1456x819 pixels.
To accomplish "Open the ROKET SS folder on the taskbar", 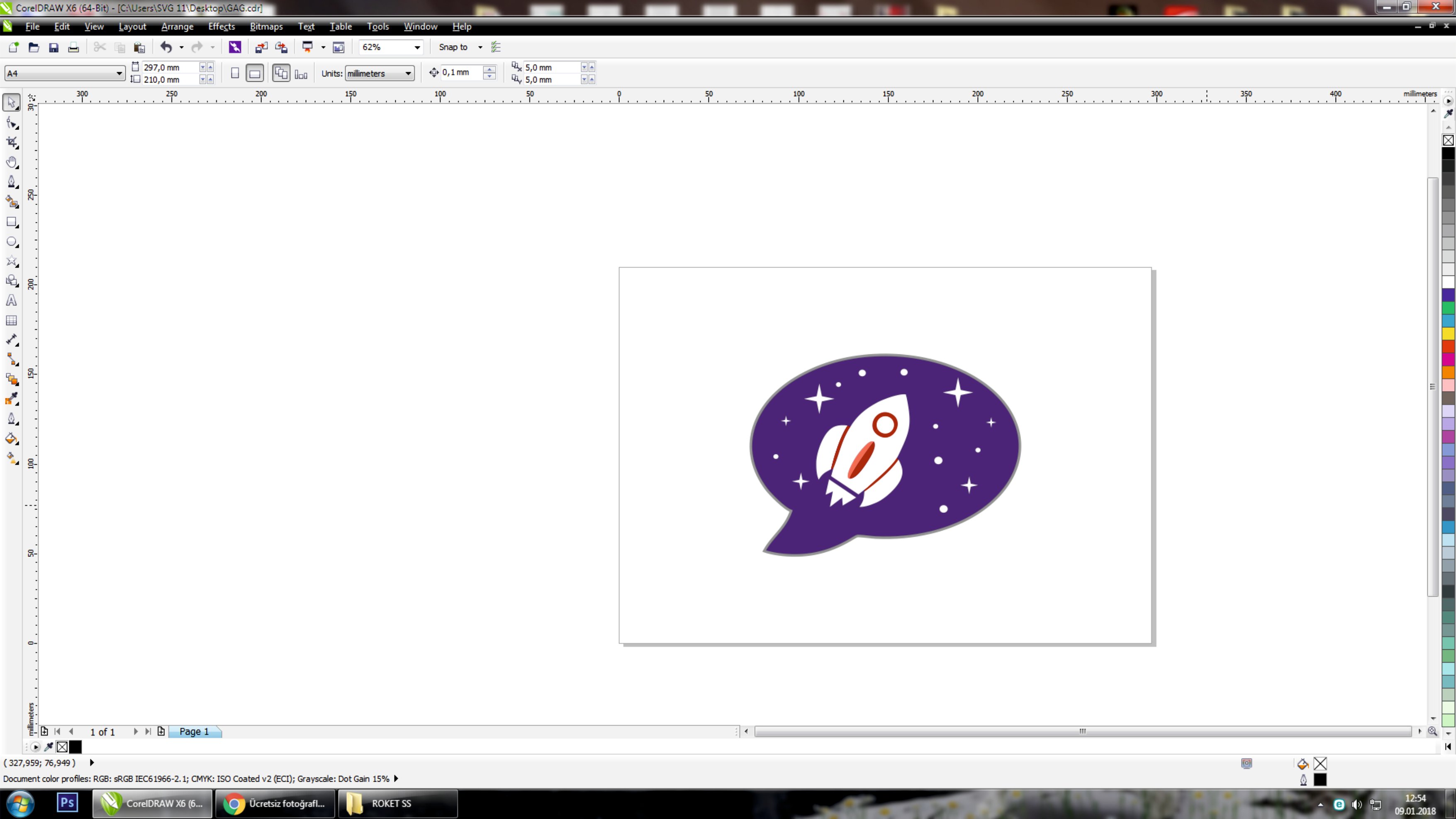I will tap(398, 803).
